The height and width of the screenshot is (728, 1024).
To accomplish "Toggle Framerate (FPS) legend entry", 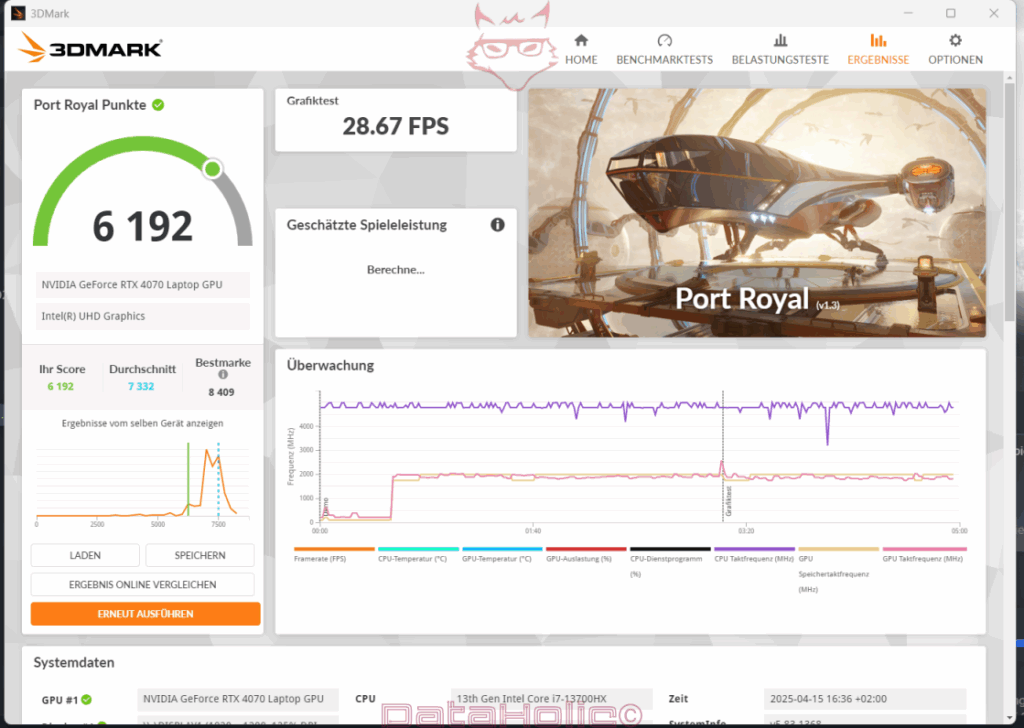I will coord(334,555).
